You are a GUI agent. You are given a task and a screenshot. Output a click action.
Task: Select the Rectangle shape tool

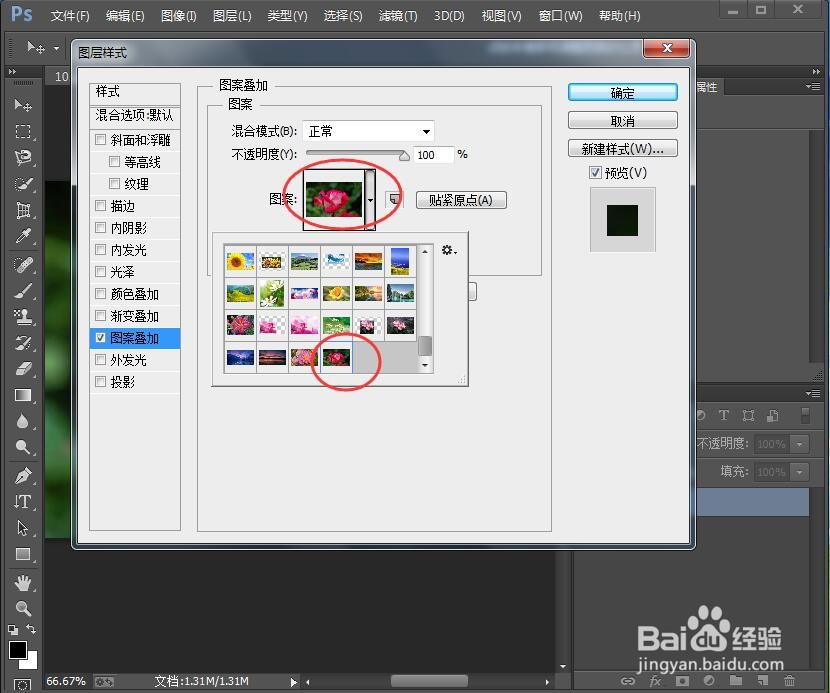click(23, 554)
